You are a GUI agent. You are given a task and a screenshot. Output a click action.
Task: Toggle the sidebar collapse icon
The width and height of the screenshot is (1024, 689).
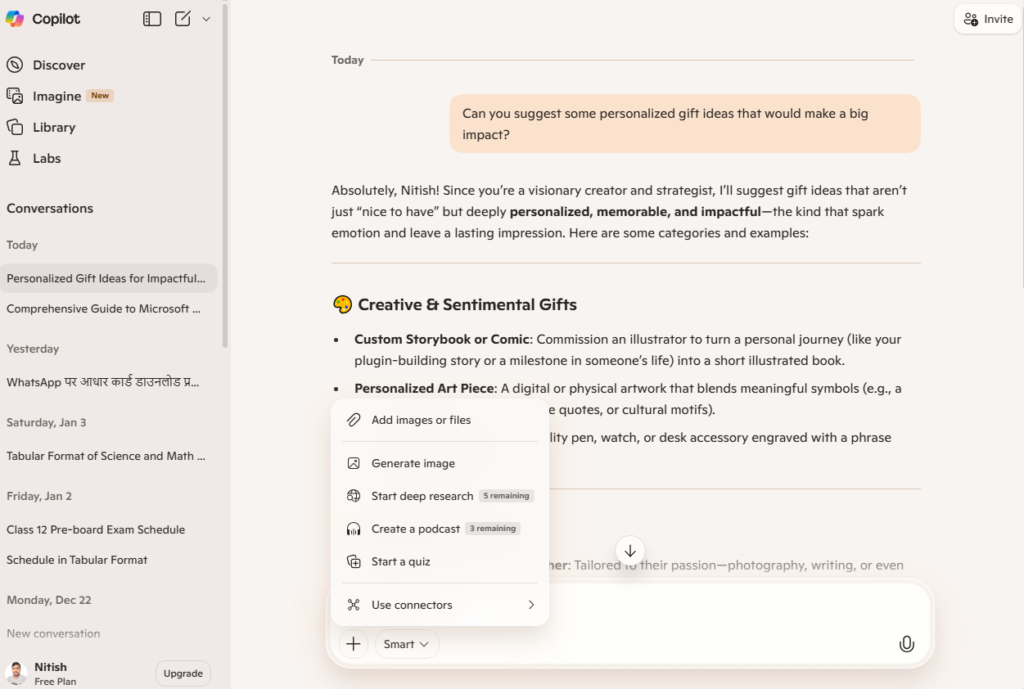152,19
